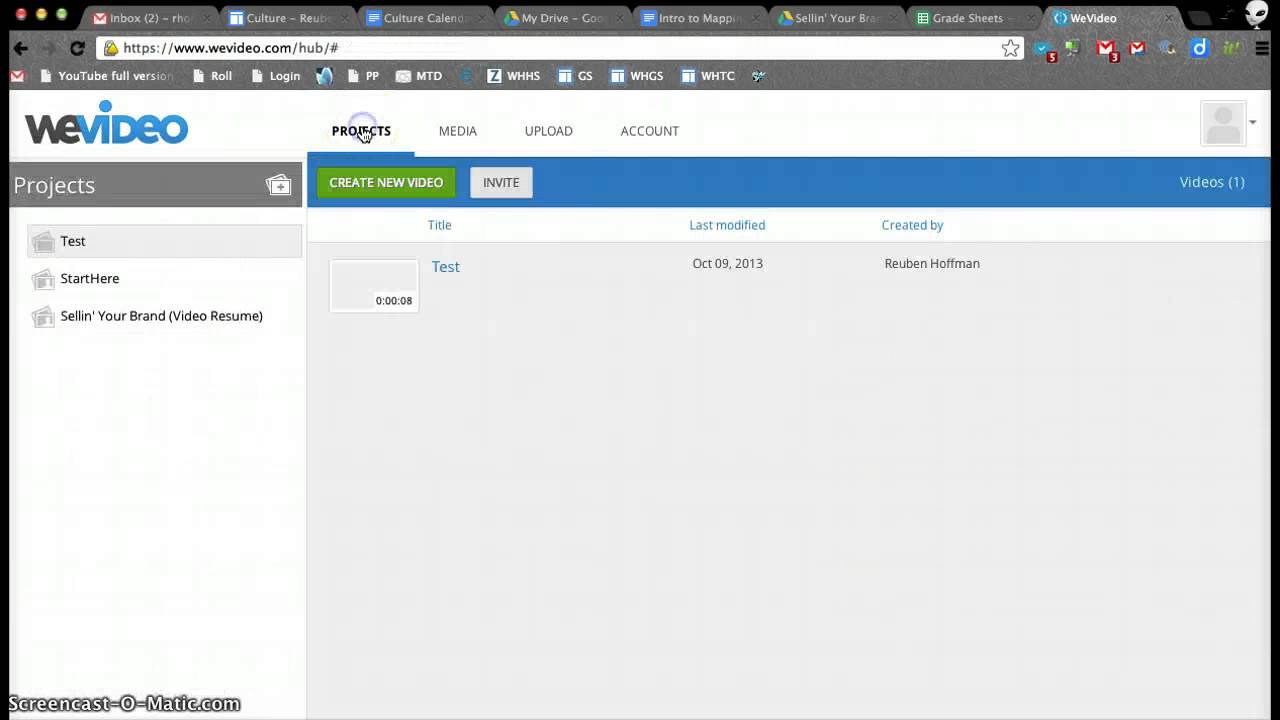The image size is (1280, 720).
Task: Click the INVITE button
Action: click(501, 183)
